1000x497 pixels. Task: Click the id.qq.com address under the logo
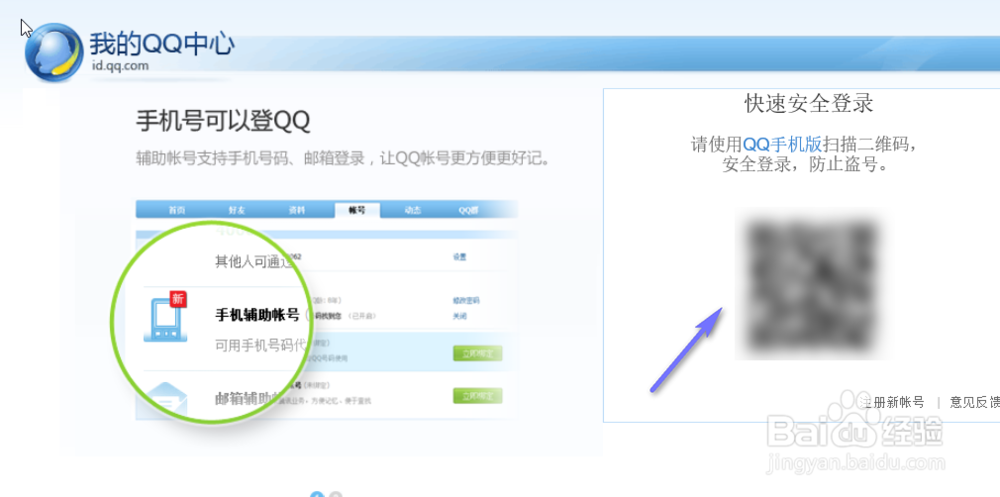coord(119,65)
